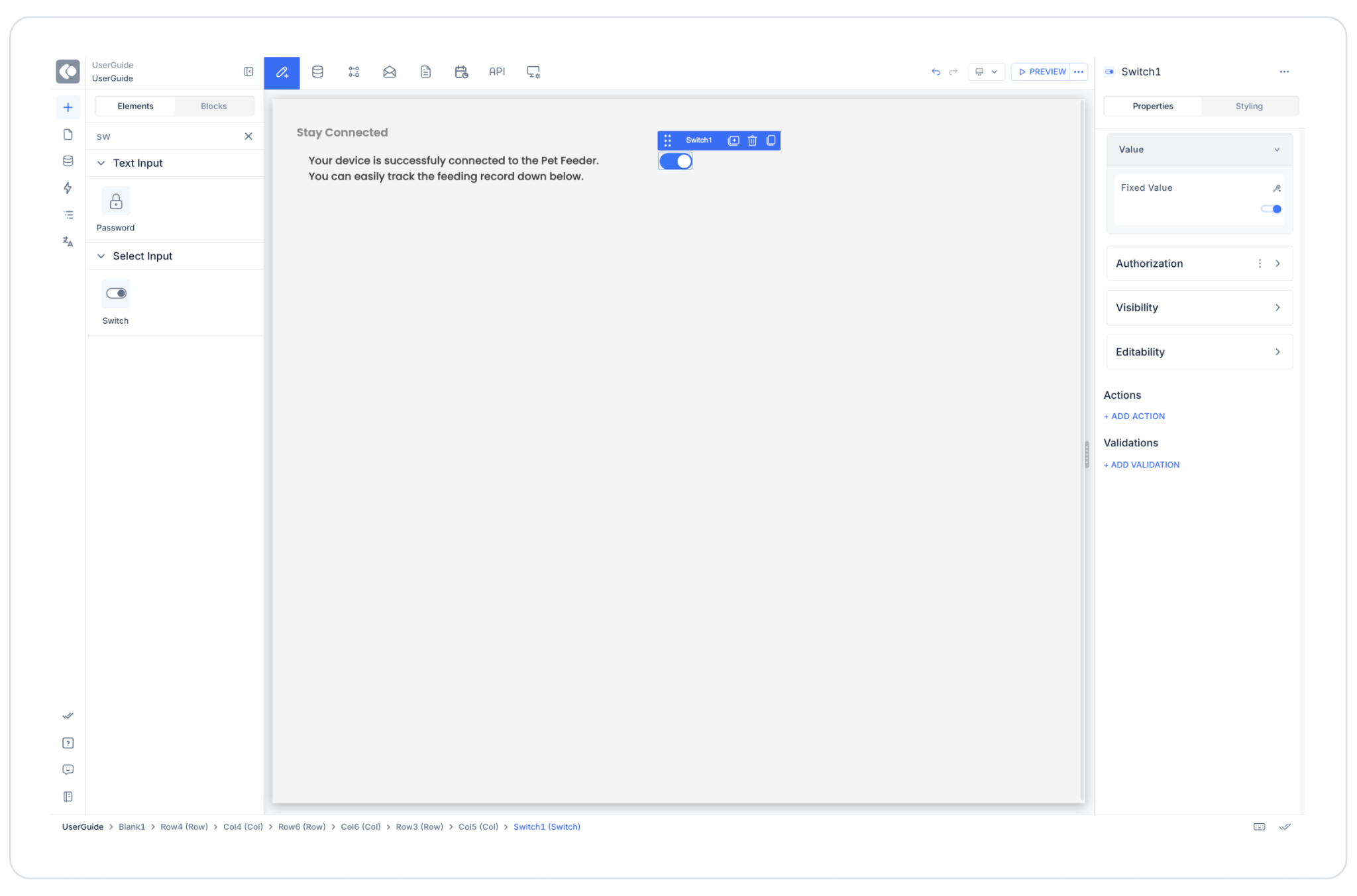
Task: Click the lightning actions icon in sidebar
Action: (68, 188)
